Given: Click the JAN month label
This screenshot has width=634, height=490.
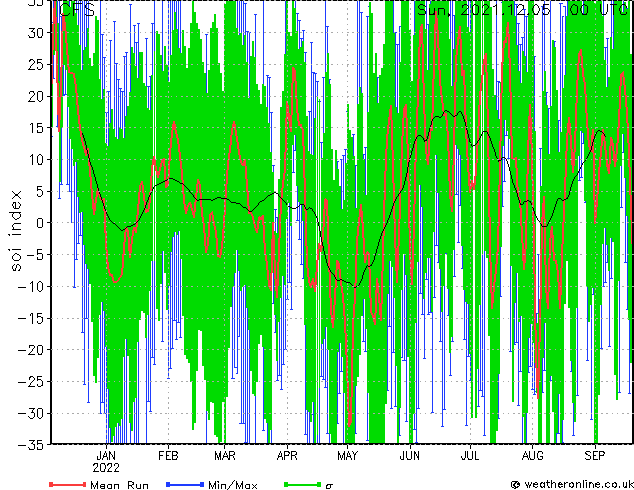Looking at the screenshot, I should [x=106, y=456].
